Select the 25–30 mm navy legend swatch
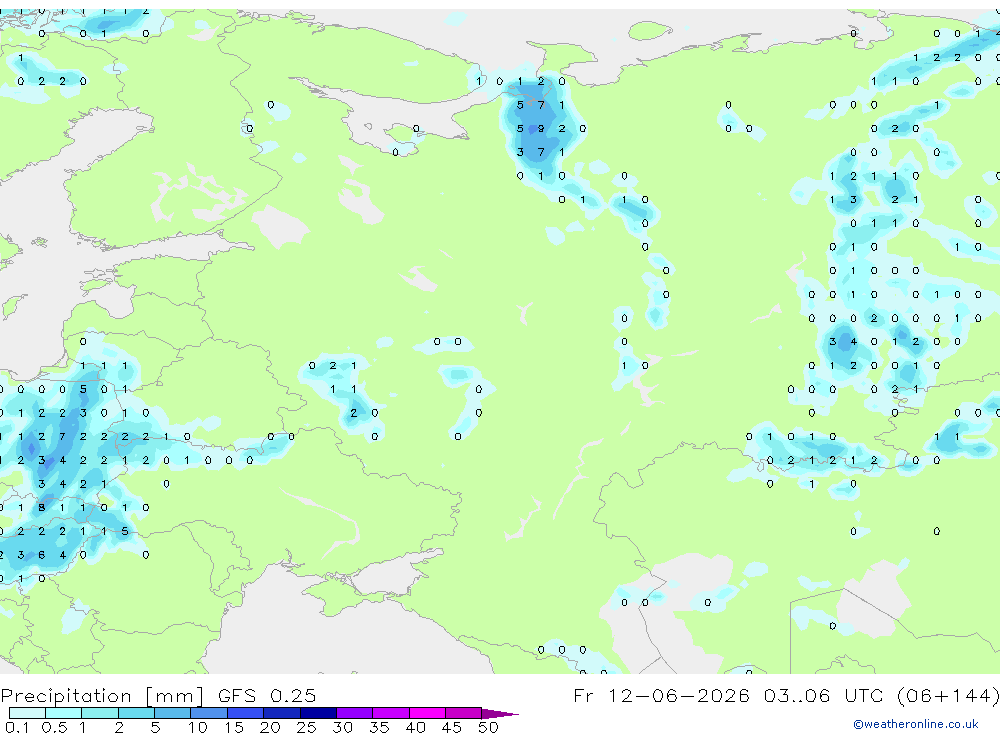1000x733 pixels. (318, 713)
